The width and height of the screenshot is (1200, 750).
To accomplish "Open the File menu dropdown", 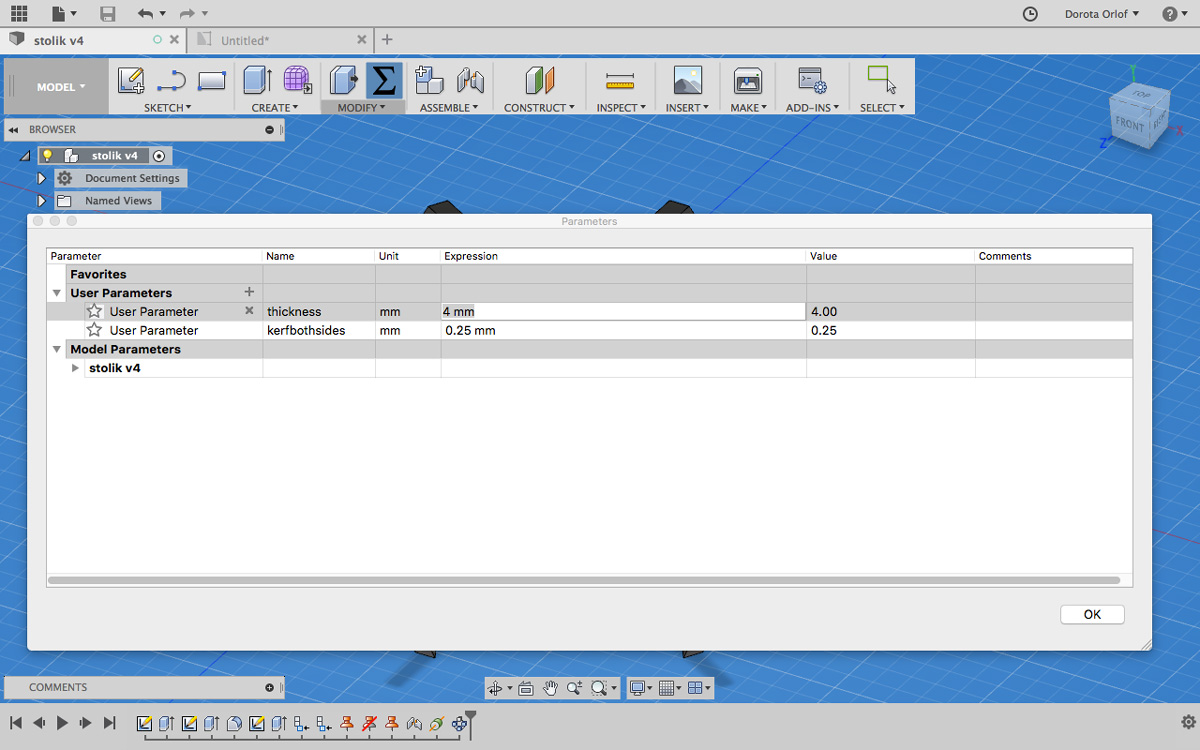I will tap(64, 13).
